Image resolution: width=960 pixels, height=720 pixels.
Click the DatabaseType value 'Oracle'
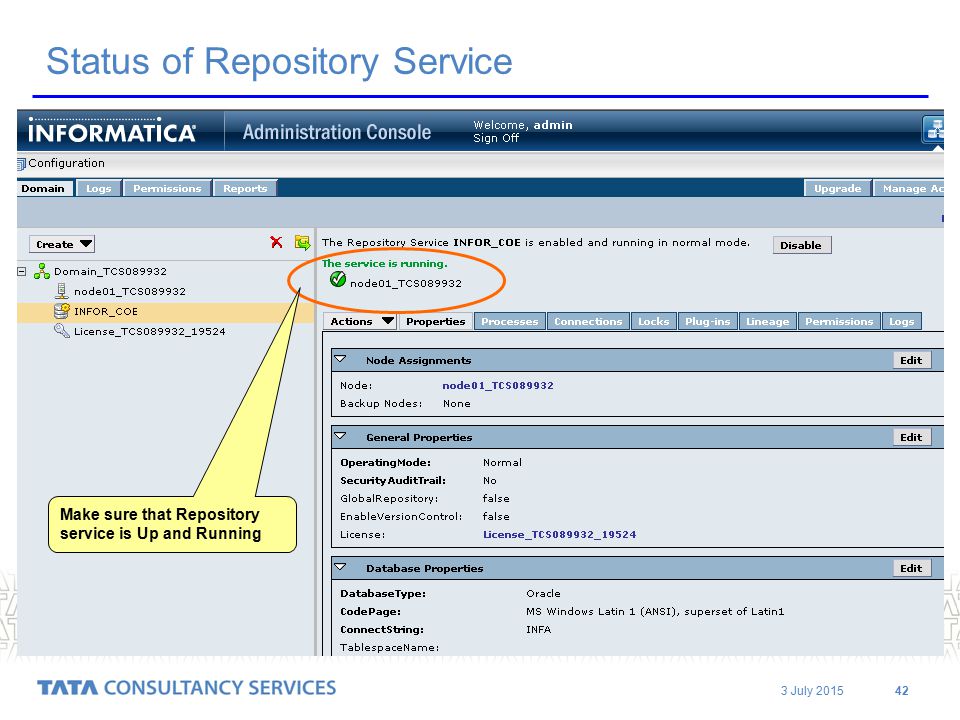[x=543, y=593]
